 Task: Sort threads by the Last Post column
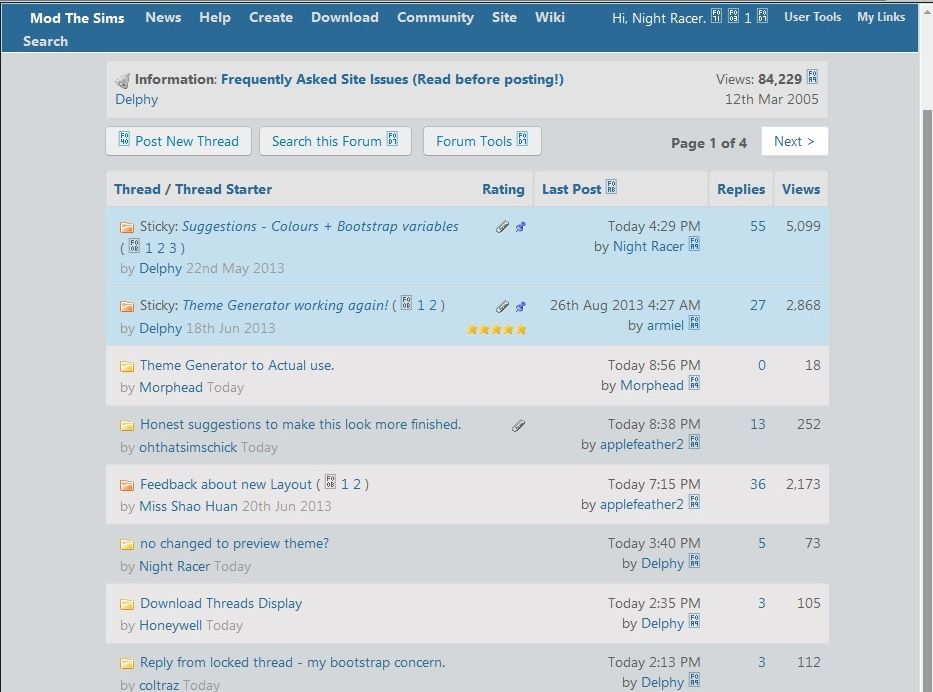[x=571, y=188]
